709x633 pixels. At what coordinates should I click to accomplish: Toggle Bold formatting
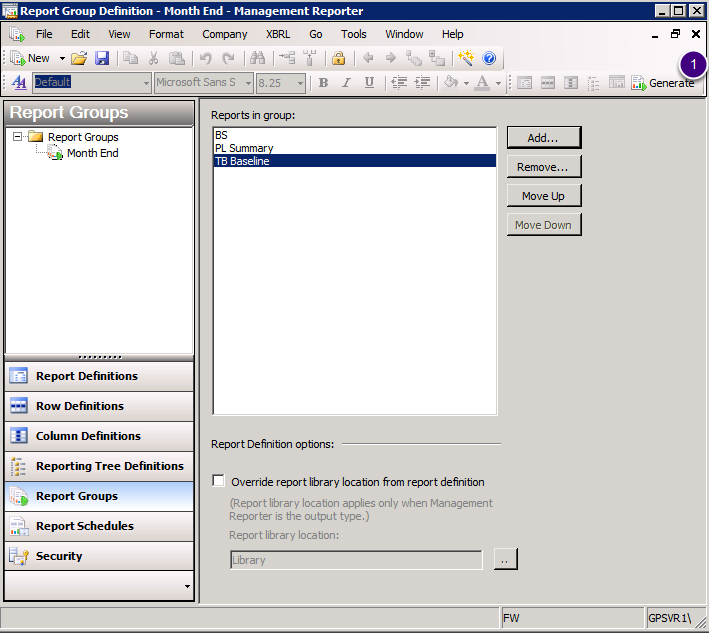click(323, 83)
